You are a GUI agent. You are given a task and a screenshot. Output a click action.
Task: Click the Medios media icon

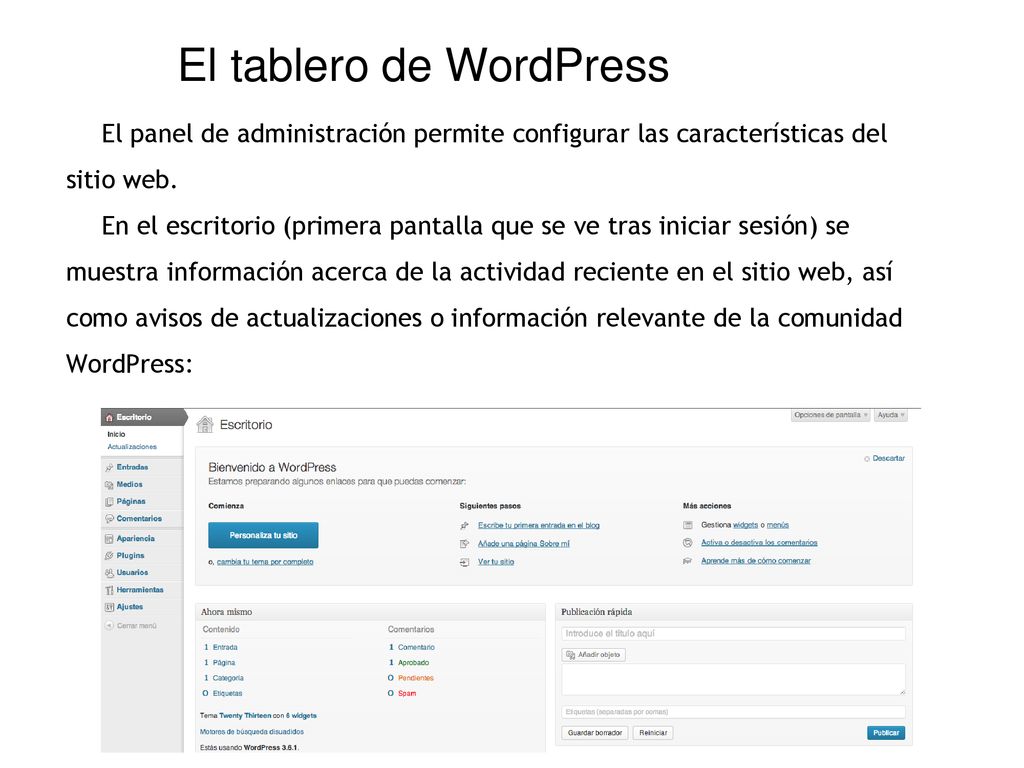(109, 485)
